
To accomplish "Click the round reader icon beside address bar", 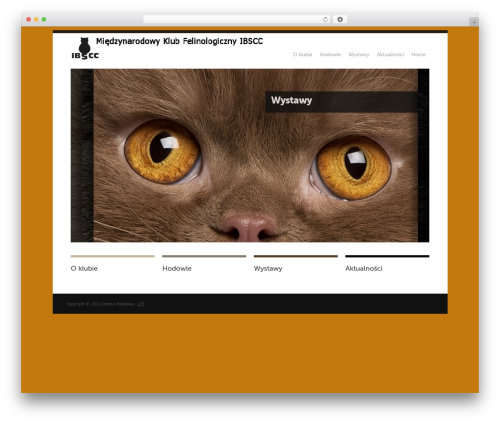I will (x=340, y=19).
